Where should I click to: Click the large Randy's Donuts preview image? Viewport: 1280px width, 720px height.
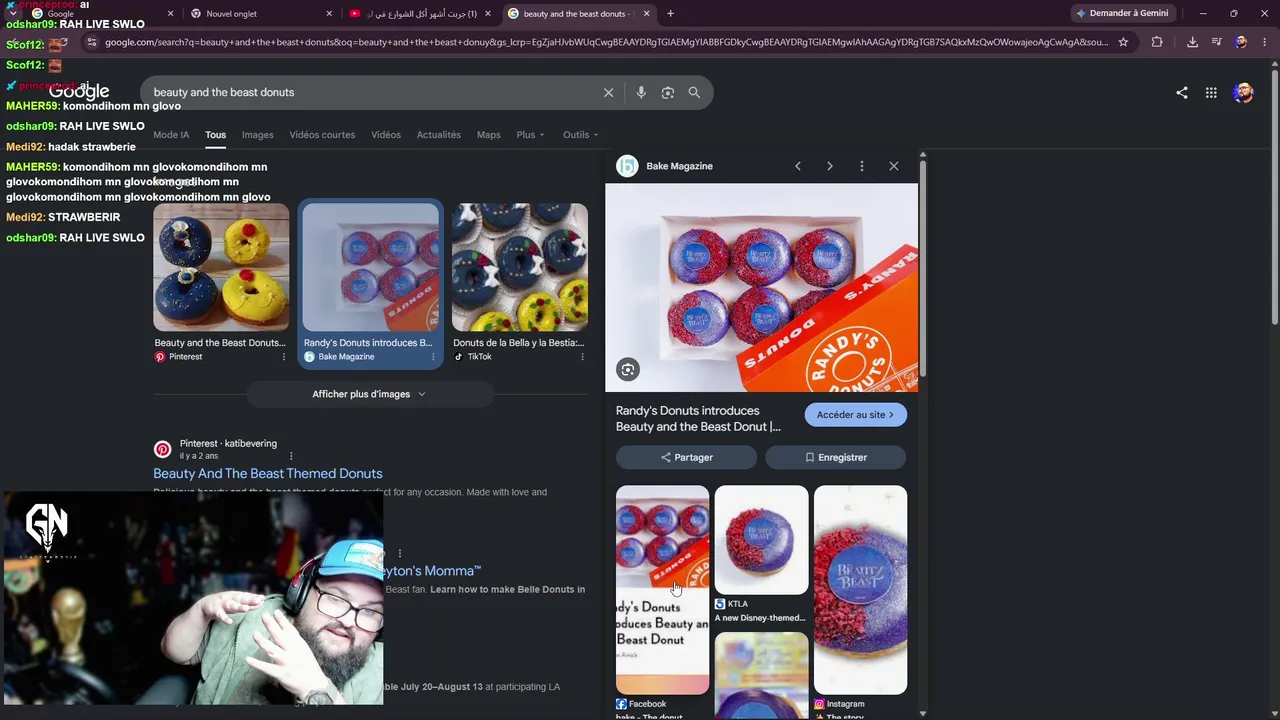coord(761,288)
